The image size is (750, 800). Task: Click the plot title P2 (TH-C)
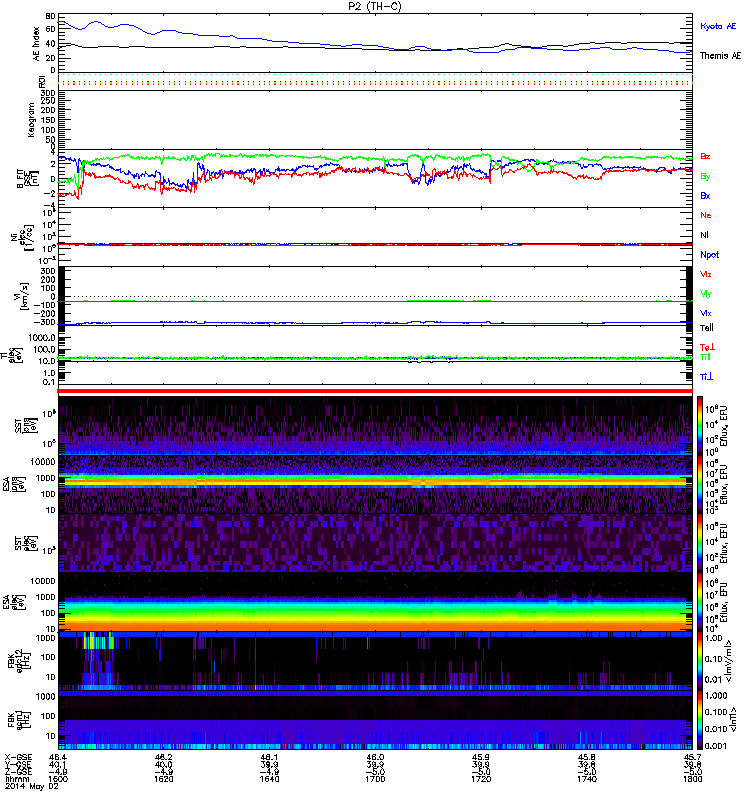(x=374, y=6)
